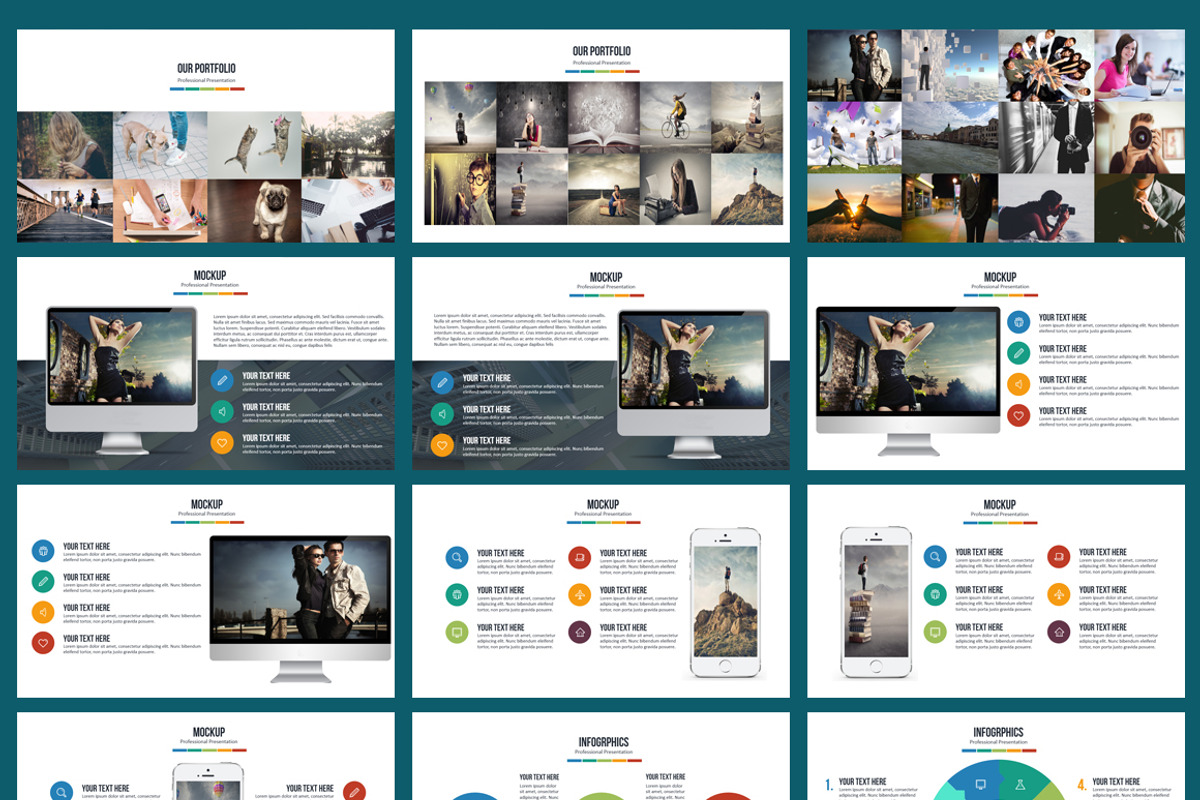This screenshot has width=1200, height=800.
Task: Click blue segment of color bar on surreal portfolio slide
Action: pyautogui.click(x=572, y=71)
